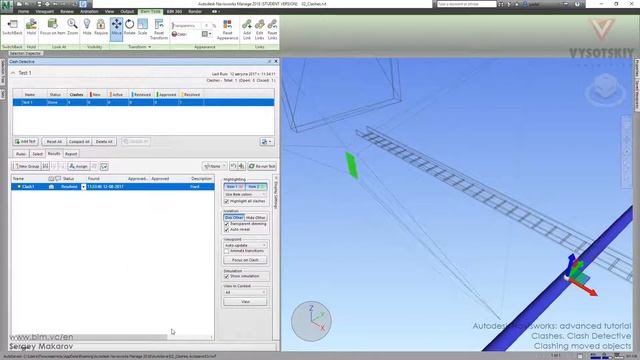Click the Focus on Clash button
Viewport: 640px width, 360px height.
pyautogui.click(x=245, y=260)
